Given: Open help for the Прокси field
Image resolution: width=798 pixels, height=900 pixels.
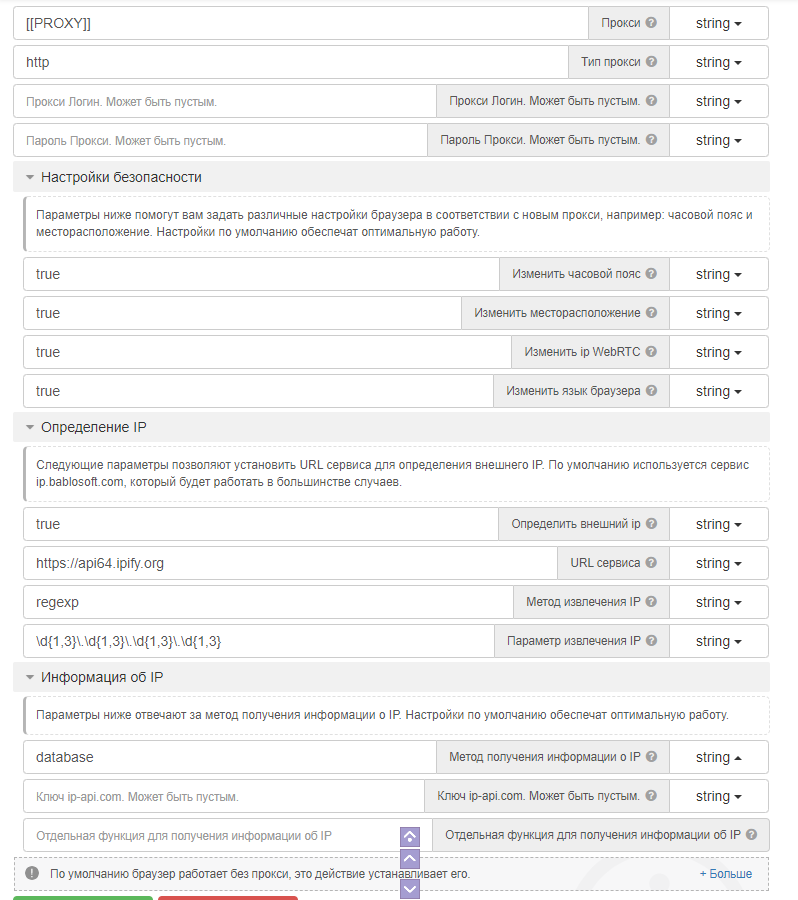Looking at the screenshot, I should click(x=652, y=22).
